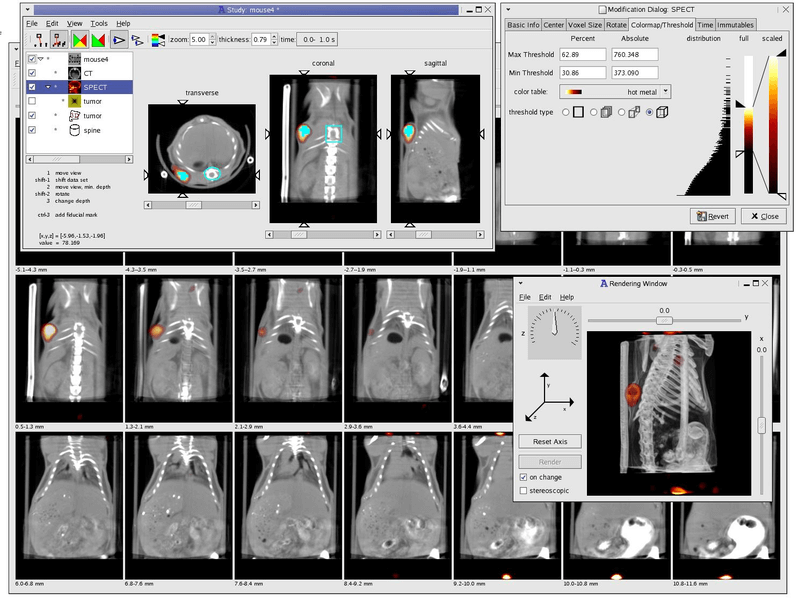This screenshot has height=600, width=798.
Task: Select the per-slice threshold type radio button
Action: click(565, 112)
